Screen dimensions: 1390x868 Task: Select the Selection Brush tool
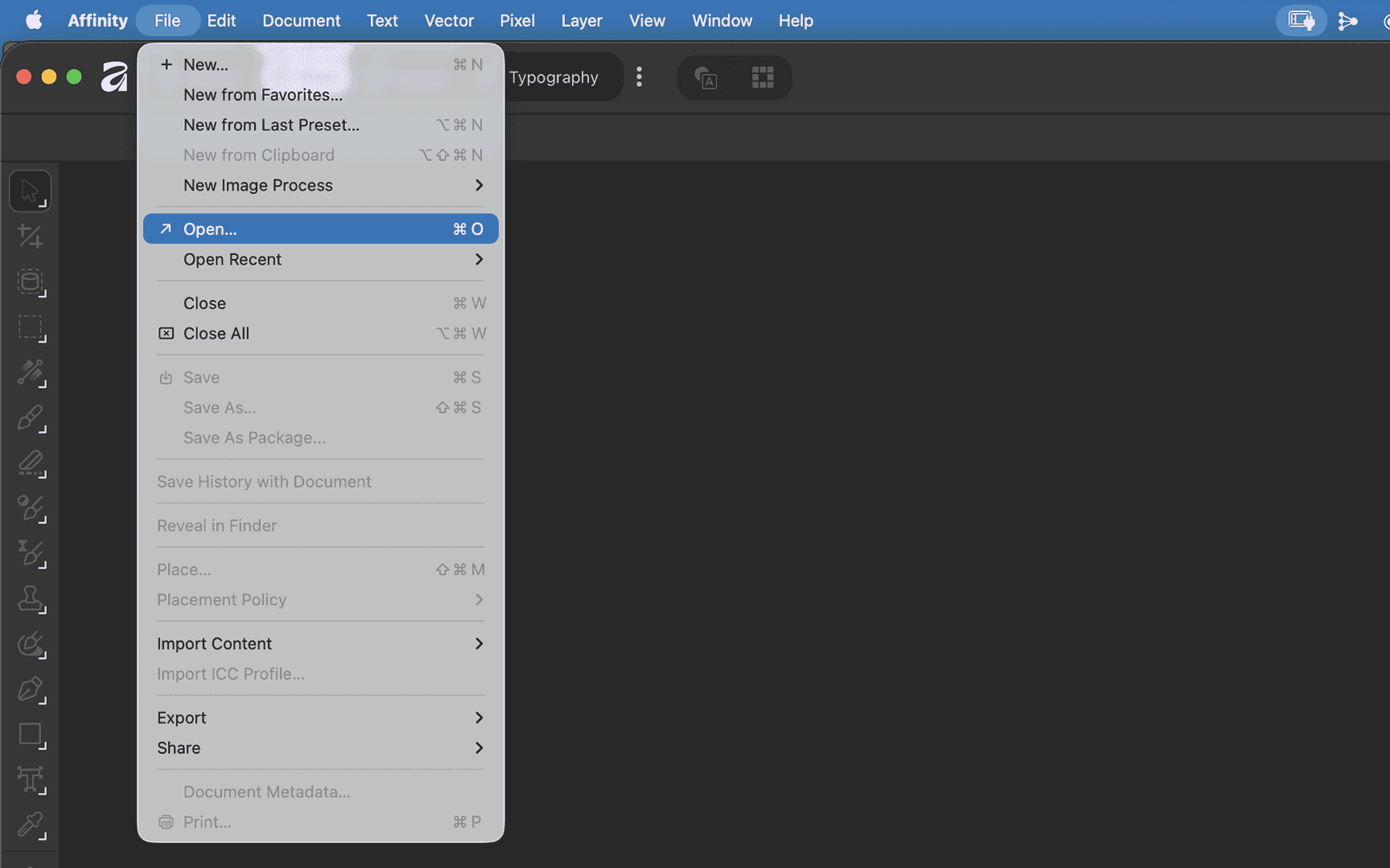click(x=30, y=372)
